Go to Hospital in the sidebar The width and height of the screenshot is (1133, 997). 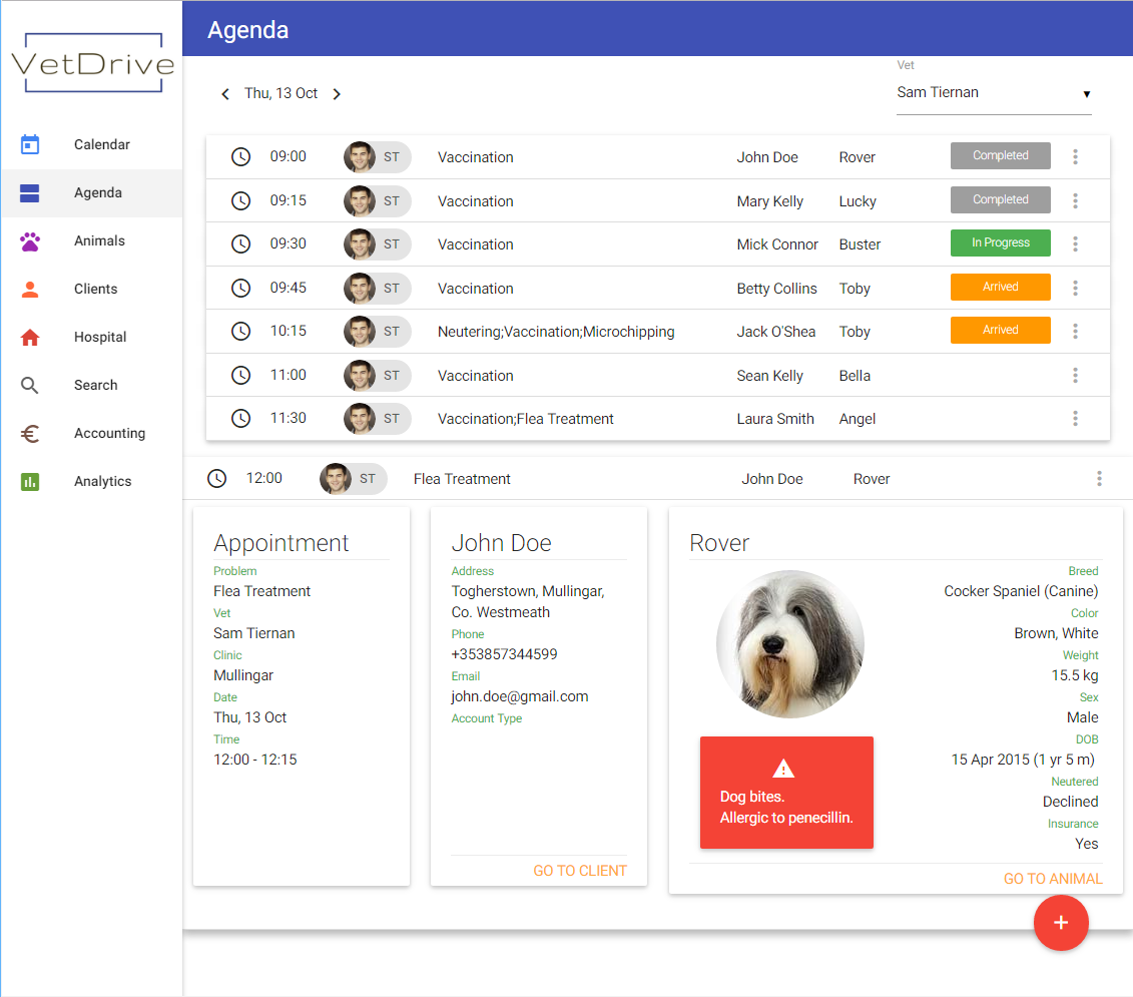(x=92, y=337)
